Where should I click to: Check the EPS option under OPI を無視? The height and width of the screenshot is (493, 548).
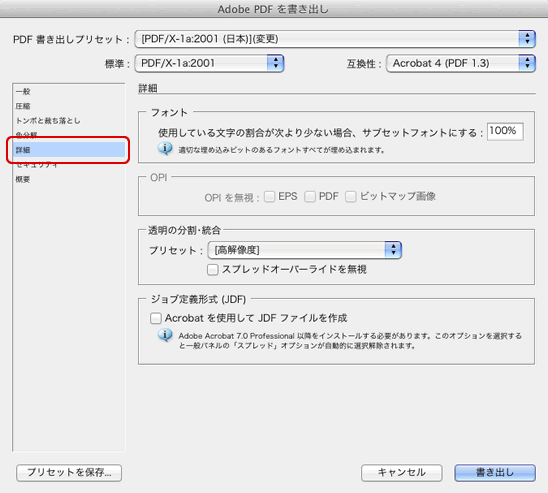click(x=269, y=197)
